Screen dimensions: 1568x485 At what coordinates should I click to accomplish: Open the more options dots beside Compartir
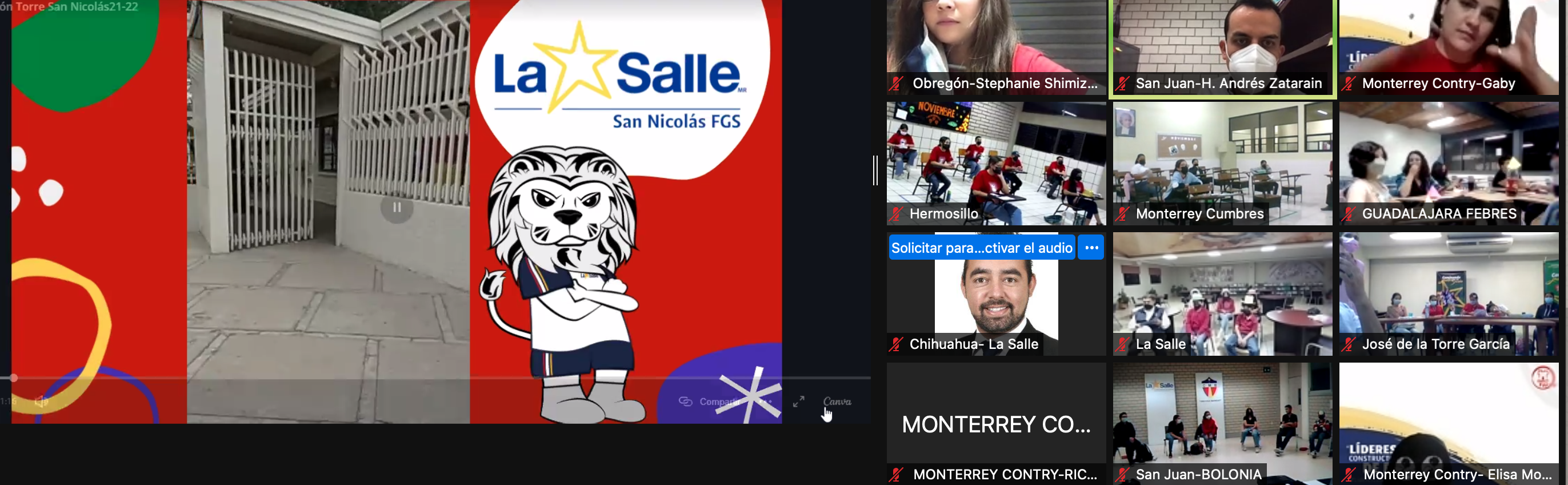tap(766, 401)
